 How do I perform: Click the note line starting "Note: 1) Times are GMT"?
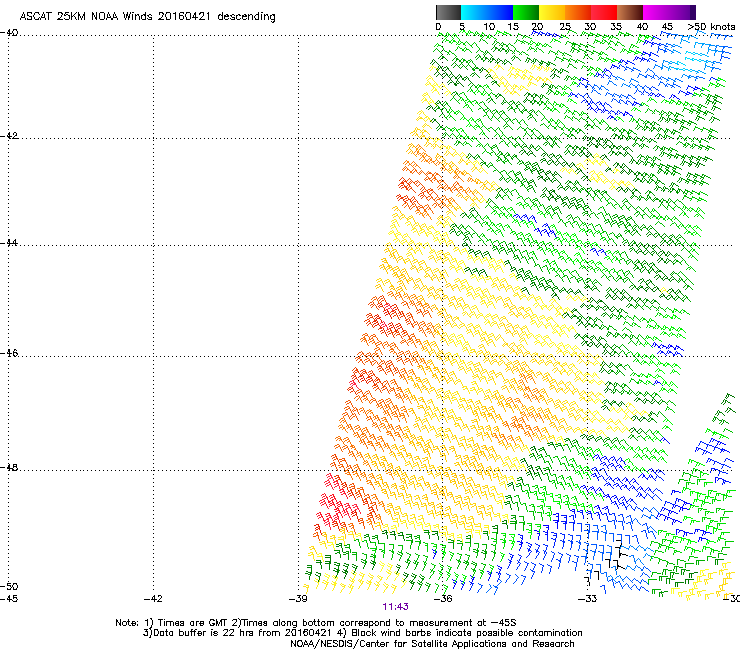[316, 623]
